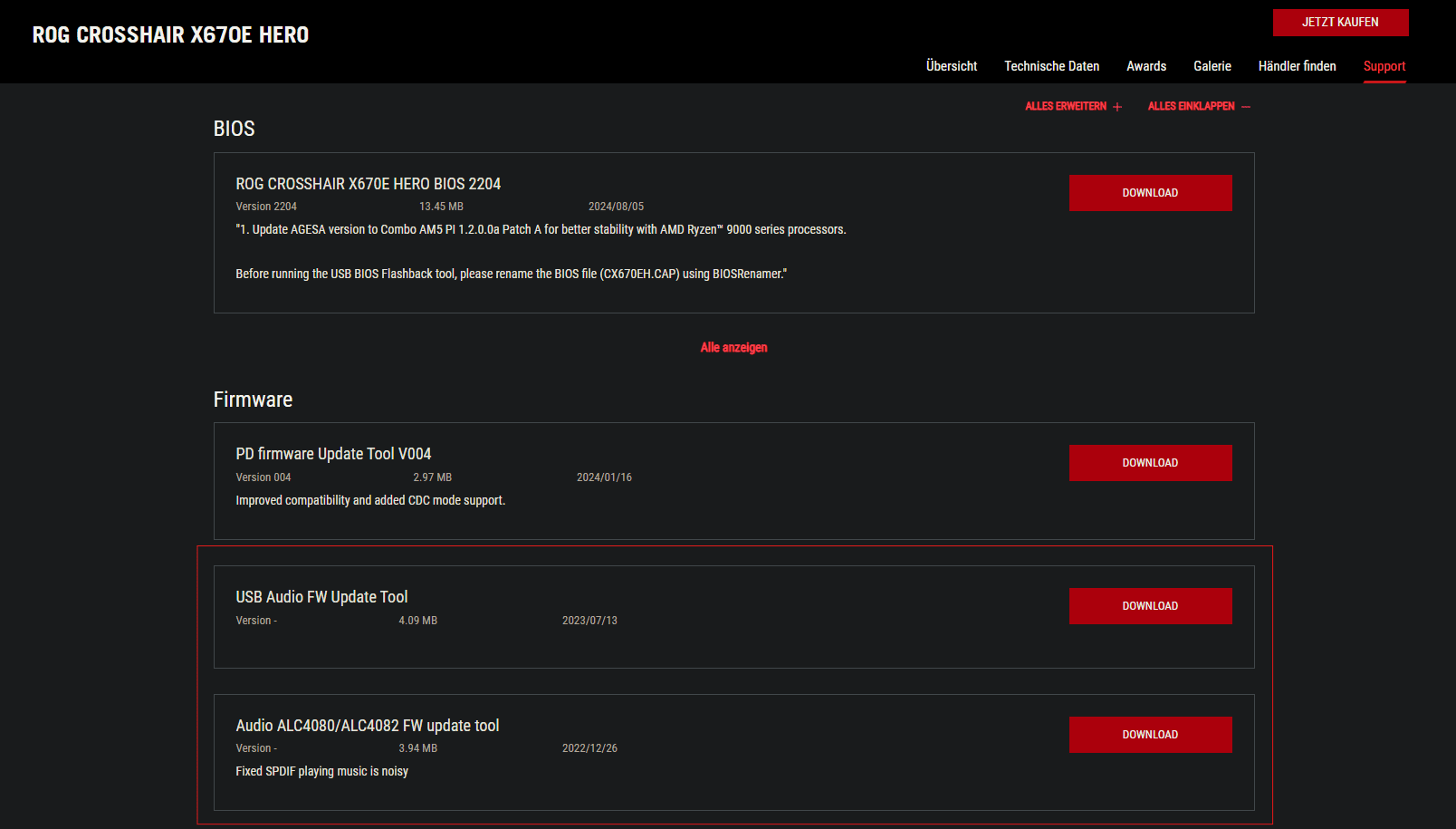Click the Version 2204 text
The width and height of the screenshot is (1456, 829).
(266, 207)
